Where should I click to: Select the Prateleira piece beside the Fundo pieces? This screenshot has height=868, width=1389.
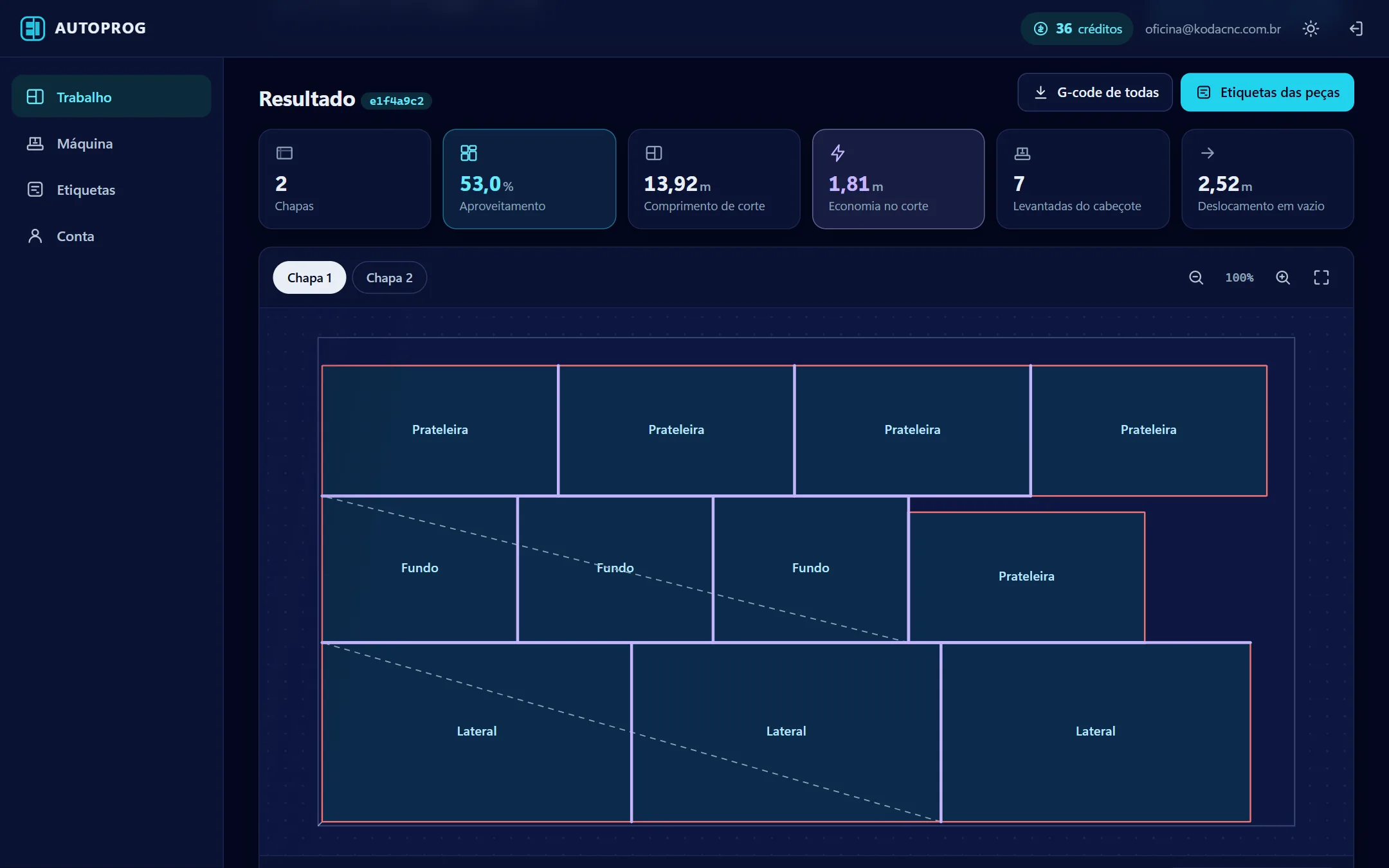click(x=1026, y=577)
